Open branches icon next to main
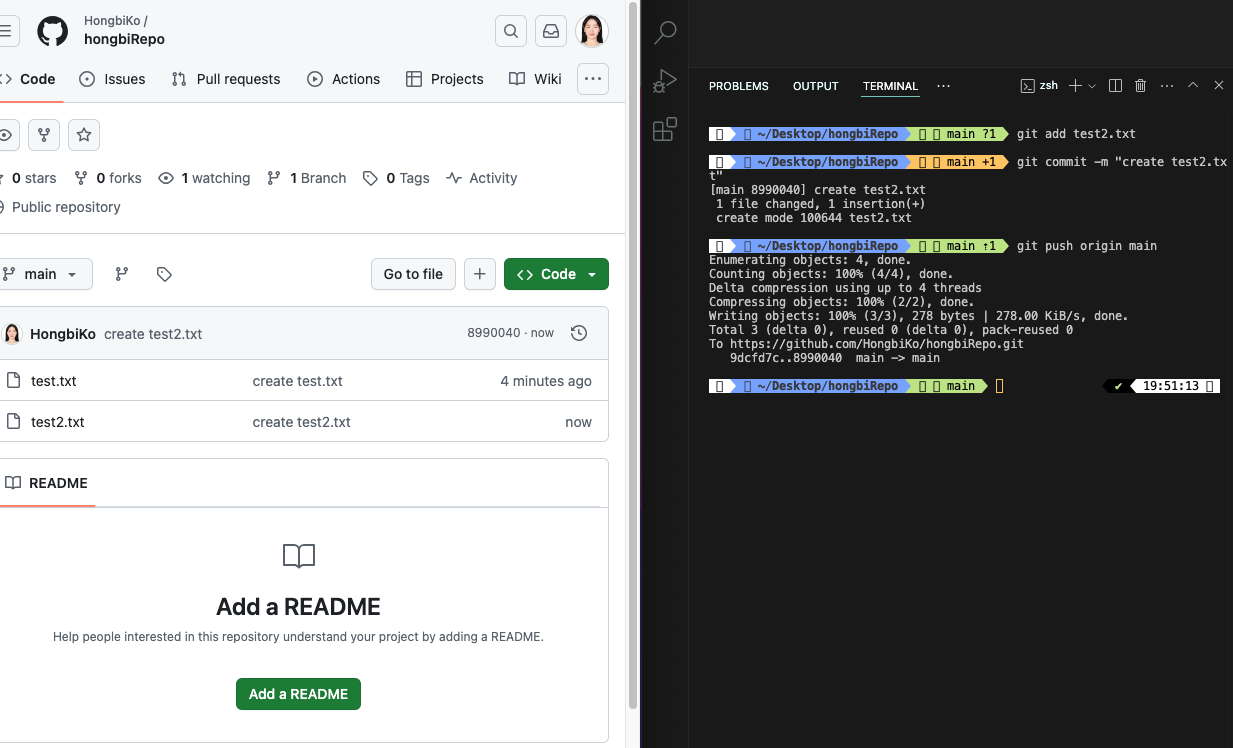The width and height of the screenshot is (1233, 748). [x=122, y=274]
